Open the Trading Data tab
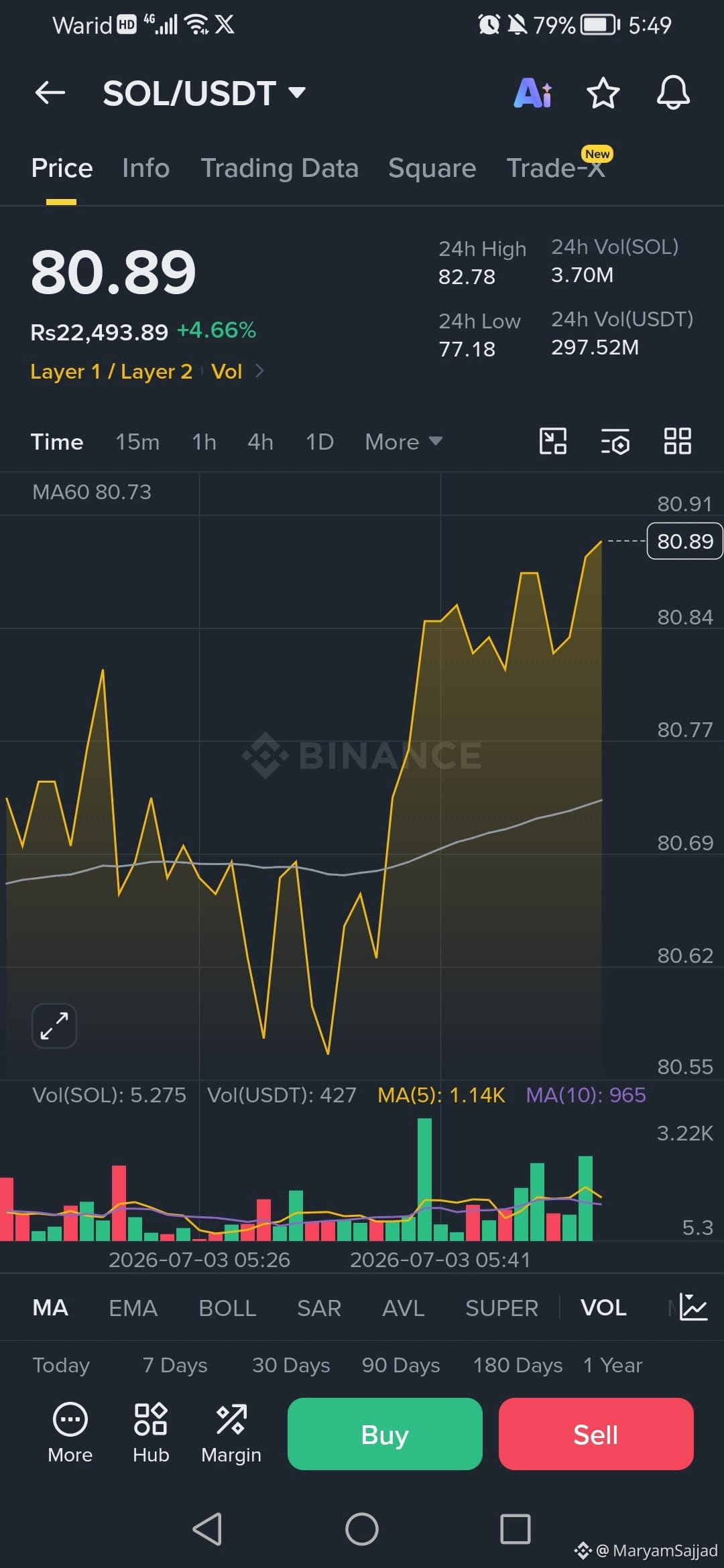 click(280, 168)
